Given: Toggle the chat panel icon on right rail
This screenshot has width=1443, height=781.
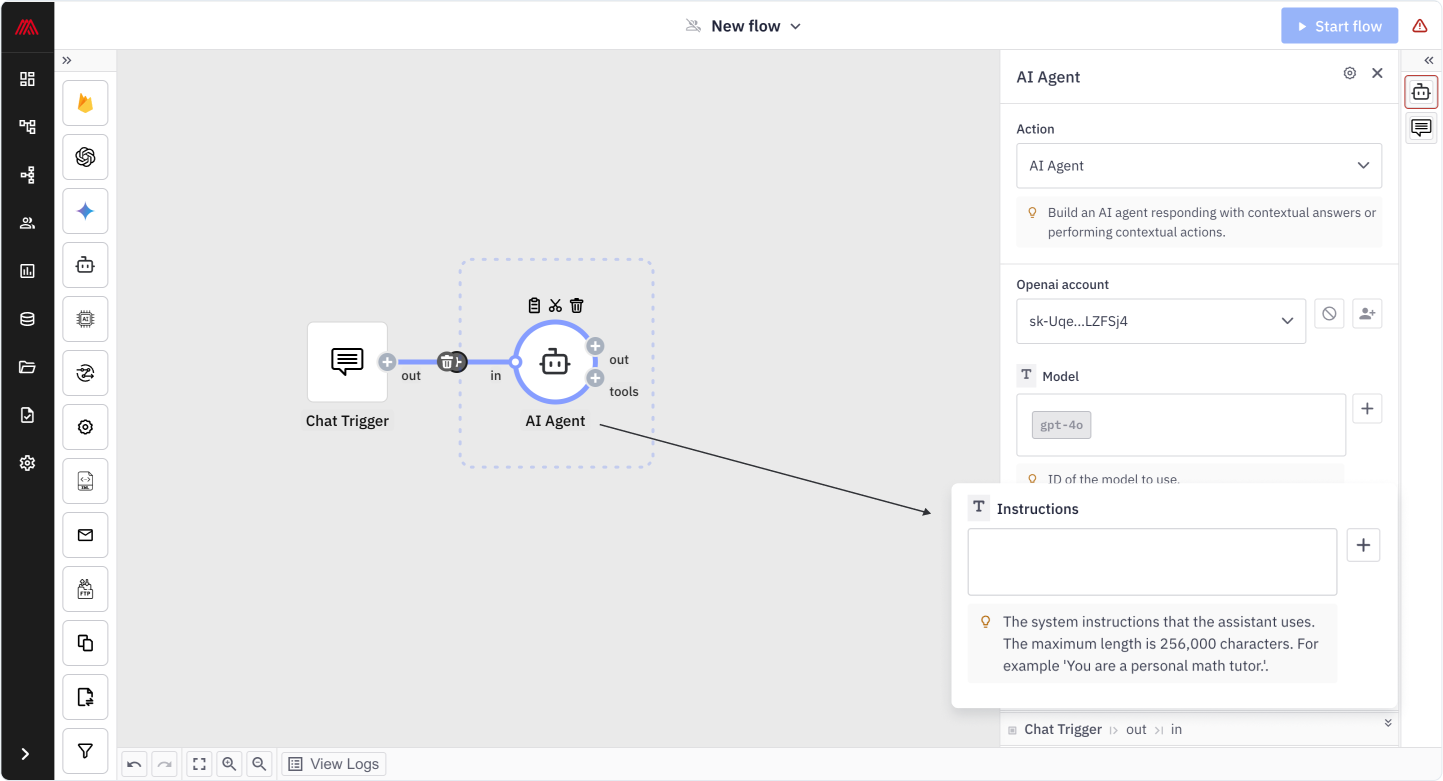Looking at the screenshot, I should tap(1421, 128).
